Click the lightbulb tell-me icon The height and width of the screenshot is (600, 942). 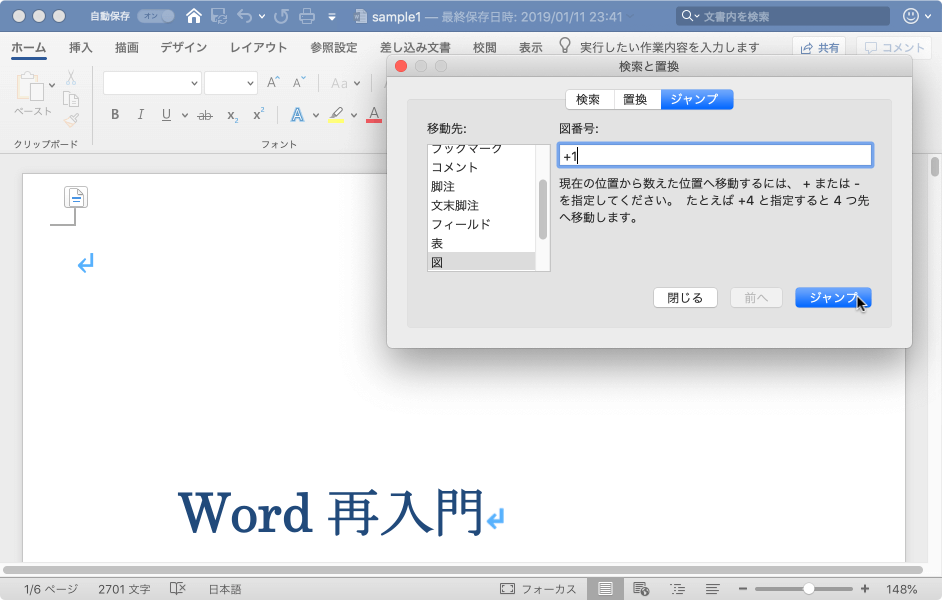(565, 46)
